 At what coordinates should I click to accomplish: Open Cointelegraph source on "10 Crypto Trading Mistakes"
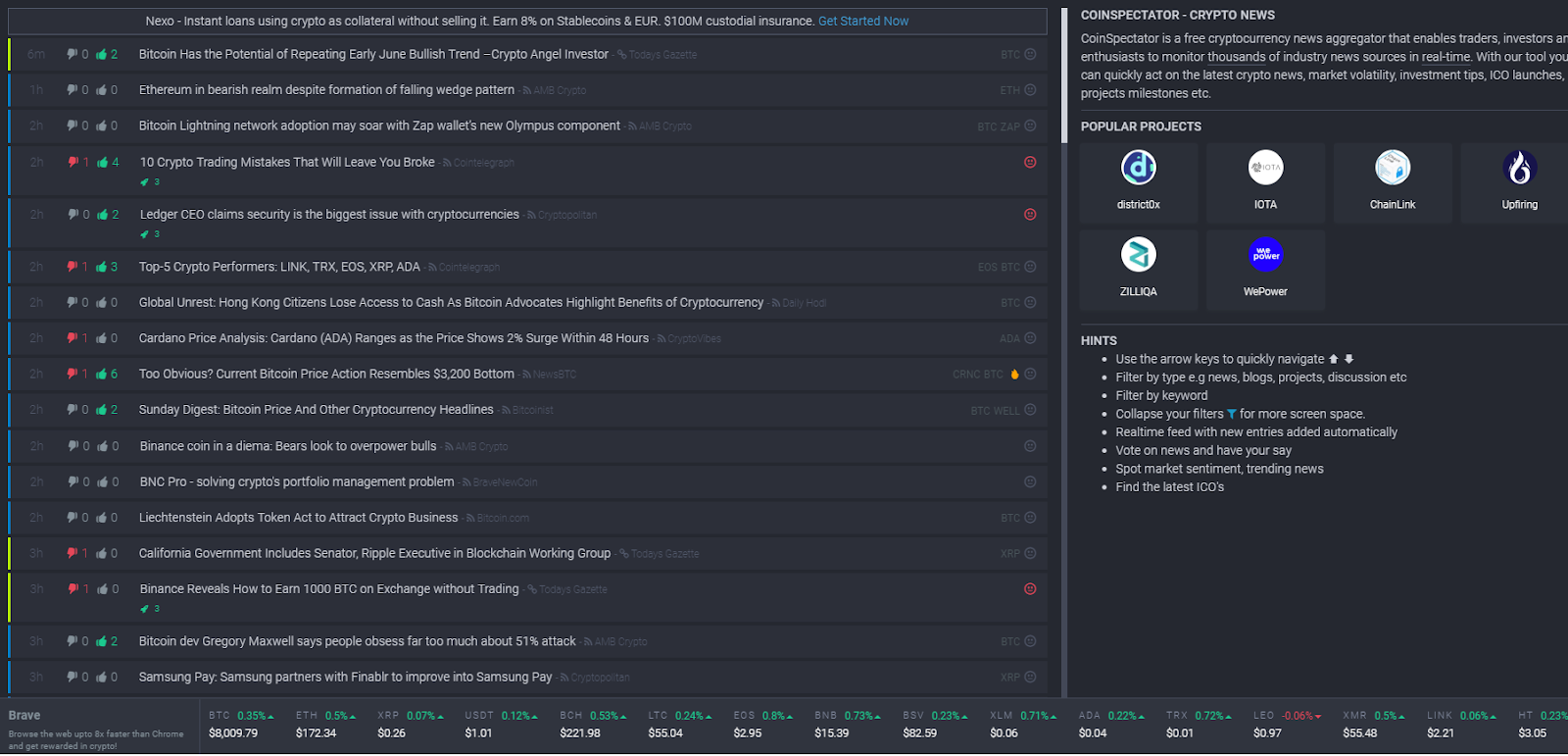483,163
